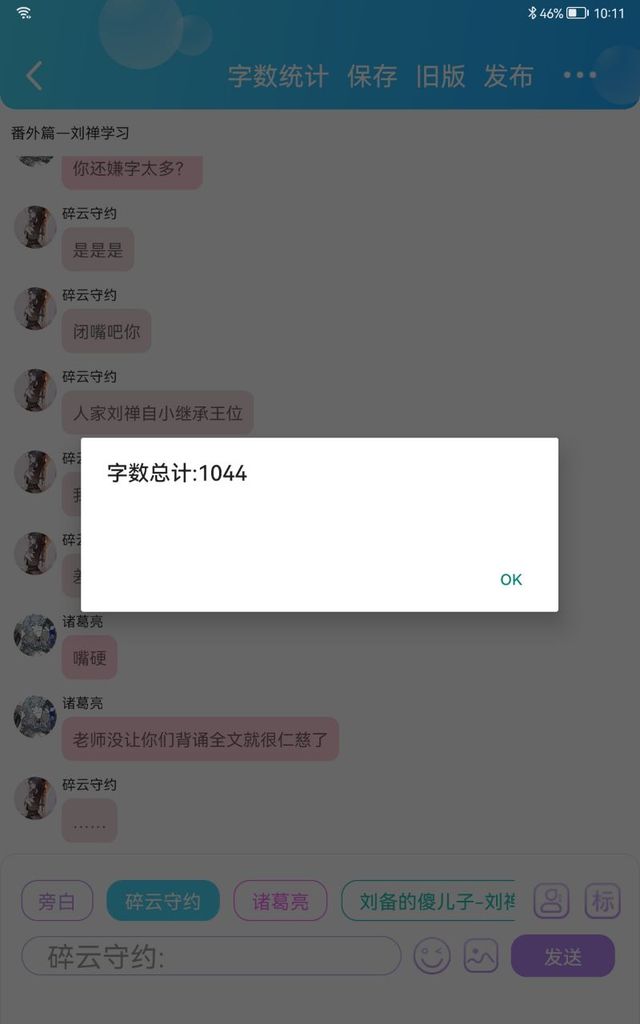
Task: Tap the back arrow in the header
Action: [34, 76]
